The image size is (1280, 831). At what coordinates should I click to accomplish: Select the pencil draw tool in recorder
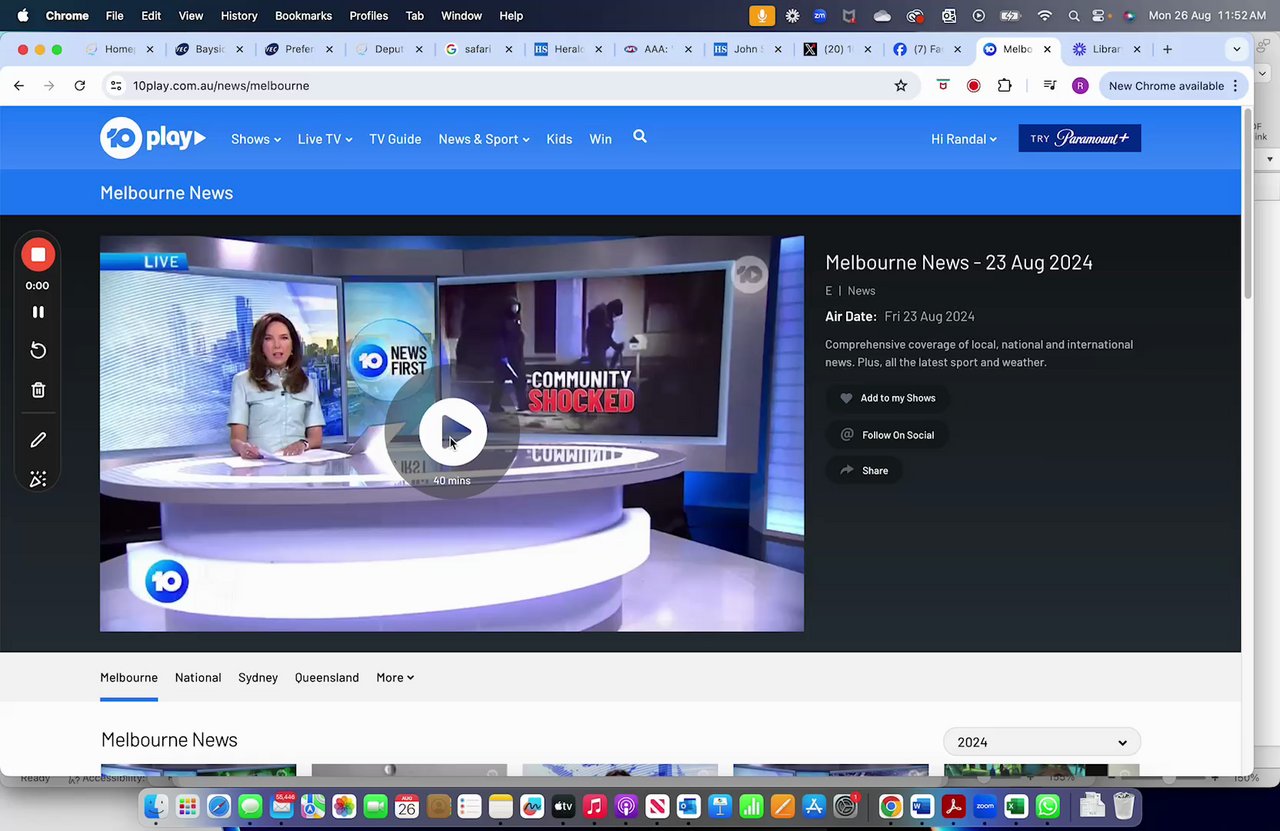pos(38,440)
